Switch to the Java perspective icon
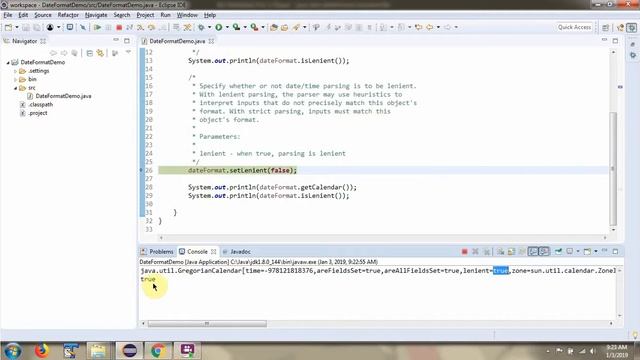The width and height of the screenshot is (640, 360). point(620,27)
